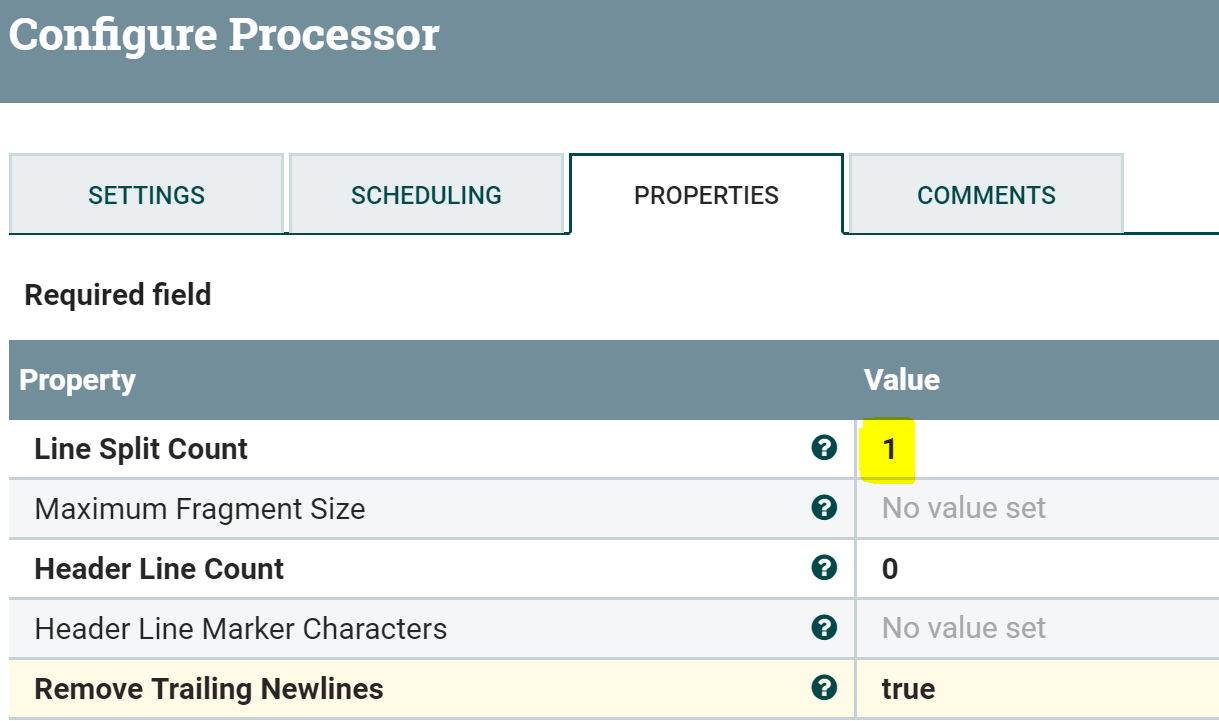This screenshot has width=1219, height=721.
Task: Open help for Header Line Marker Characters
Action: point(823,628)
